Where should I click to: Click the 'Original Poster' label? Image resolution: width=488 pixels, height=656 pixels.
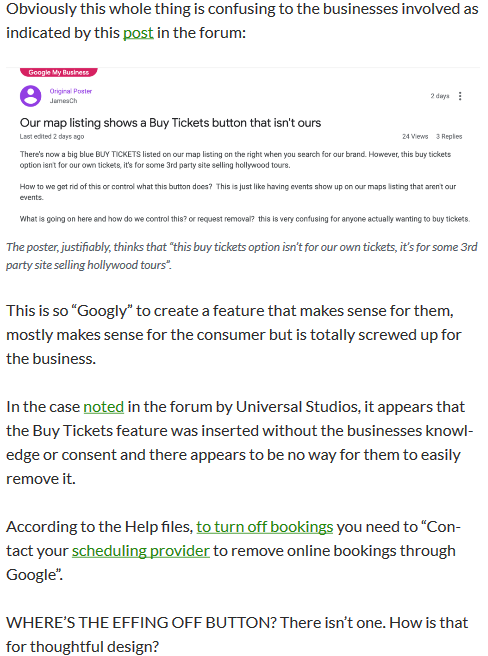click(x=71, y=91)
